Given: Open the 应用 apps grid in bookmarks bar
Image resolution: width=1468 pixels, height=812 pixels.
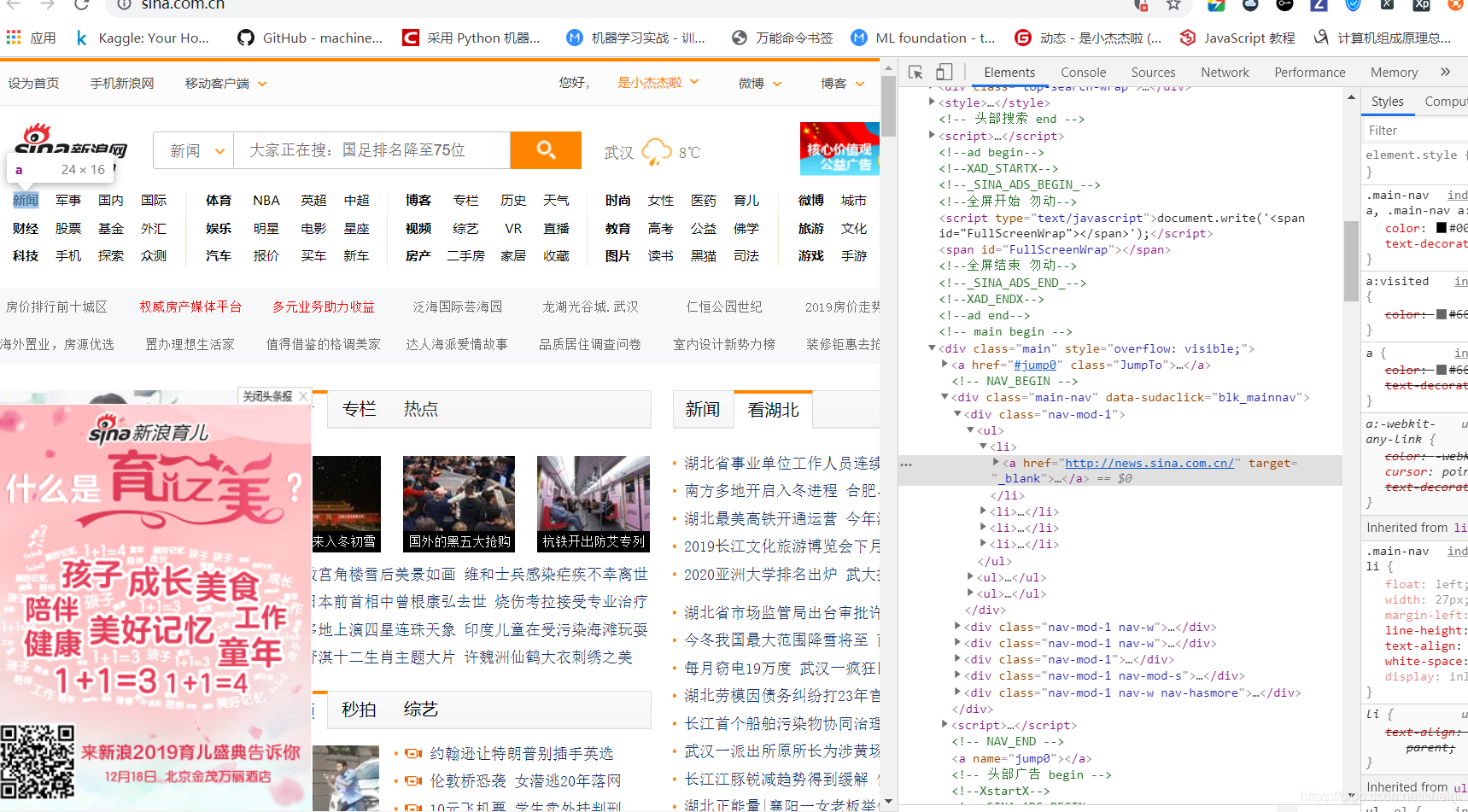Looking at the screenshot, I should click(x=31, y=38).
